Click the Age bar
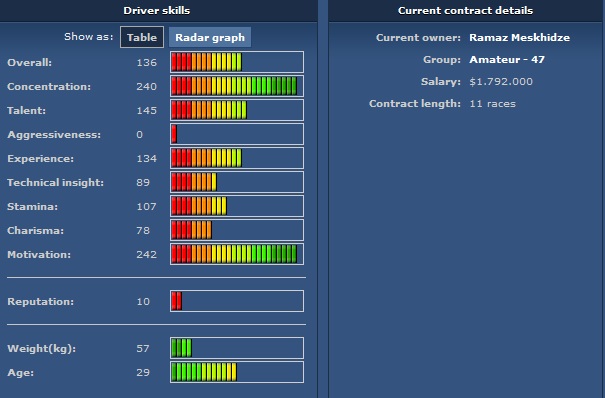This screenshot has height=398, width=605. tap(237, 372)
